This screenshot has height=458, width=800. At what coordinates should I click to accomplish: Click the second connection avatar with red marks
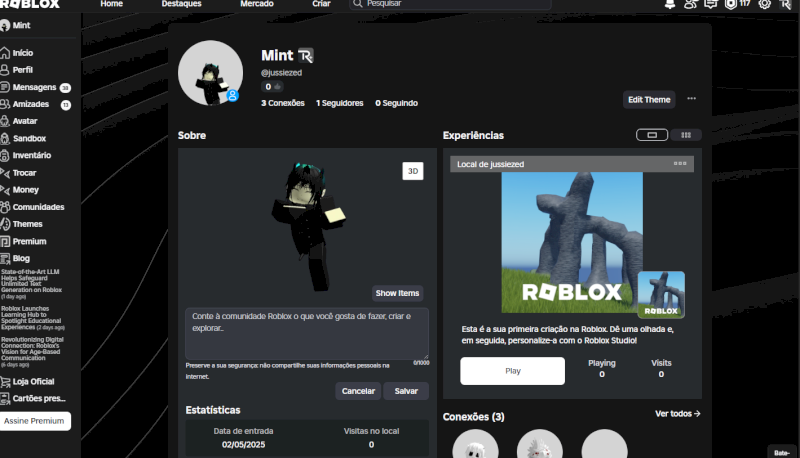[x=540, y=444]
